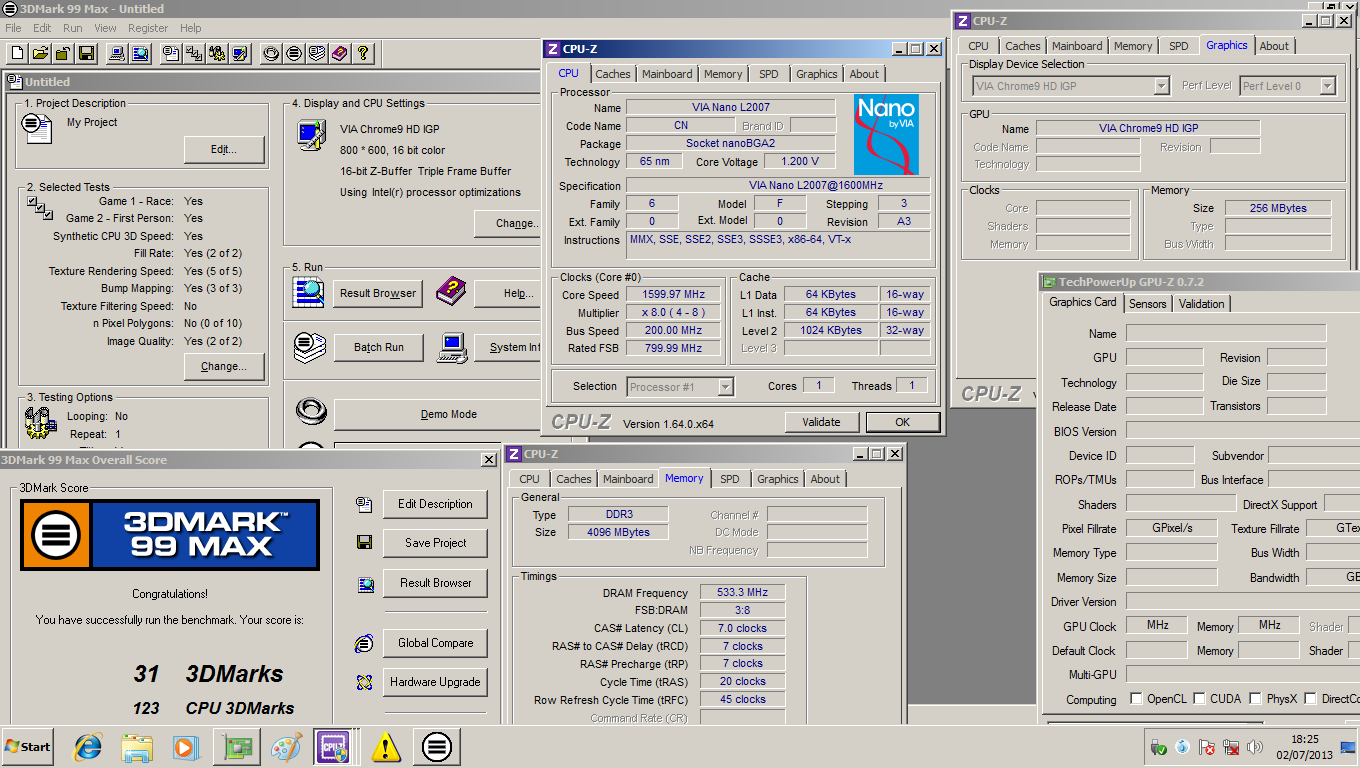
Task: Click the Batch Run button
Action: (379, 347)
